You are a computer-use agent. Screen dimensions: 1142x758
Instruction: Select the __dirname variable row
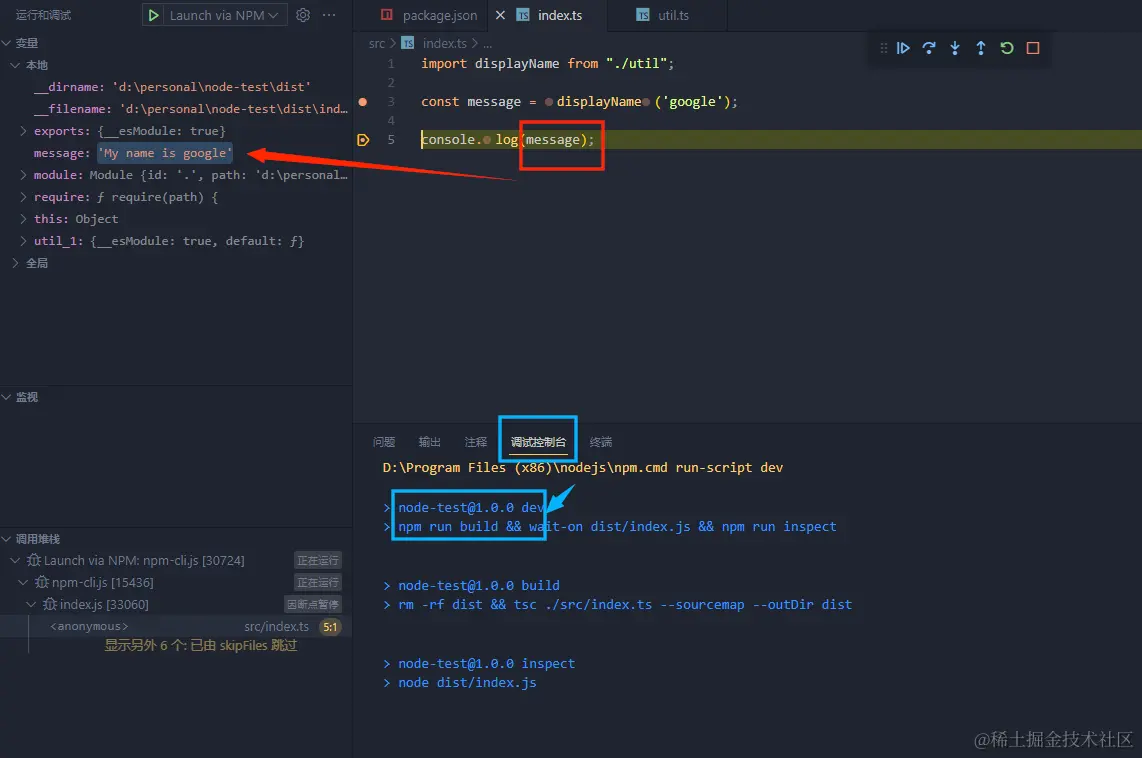tap(176, 87)
